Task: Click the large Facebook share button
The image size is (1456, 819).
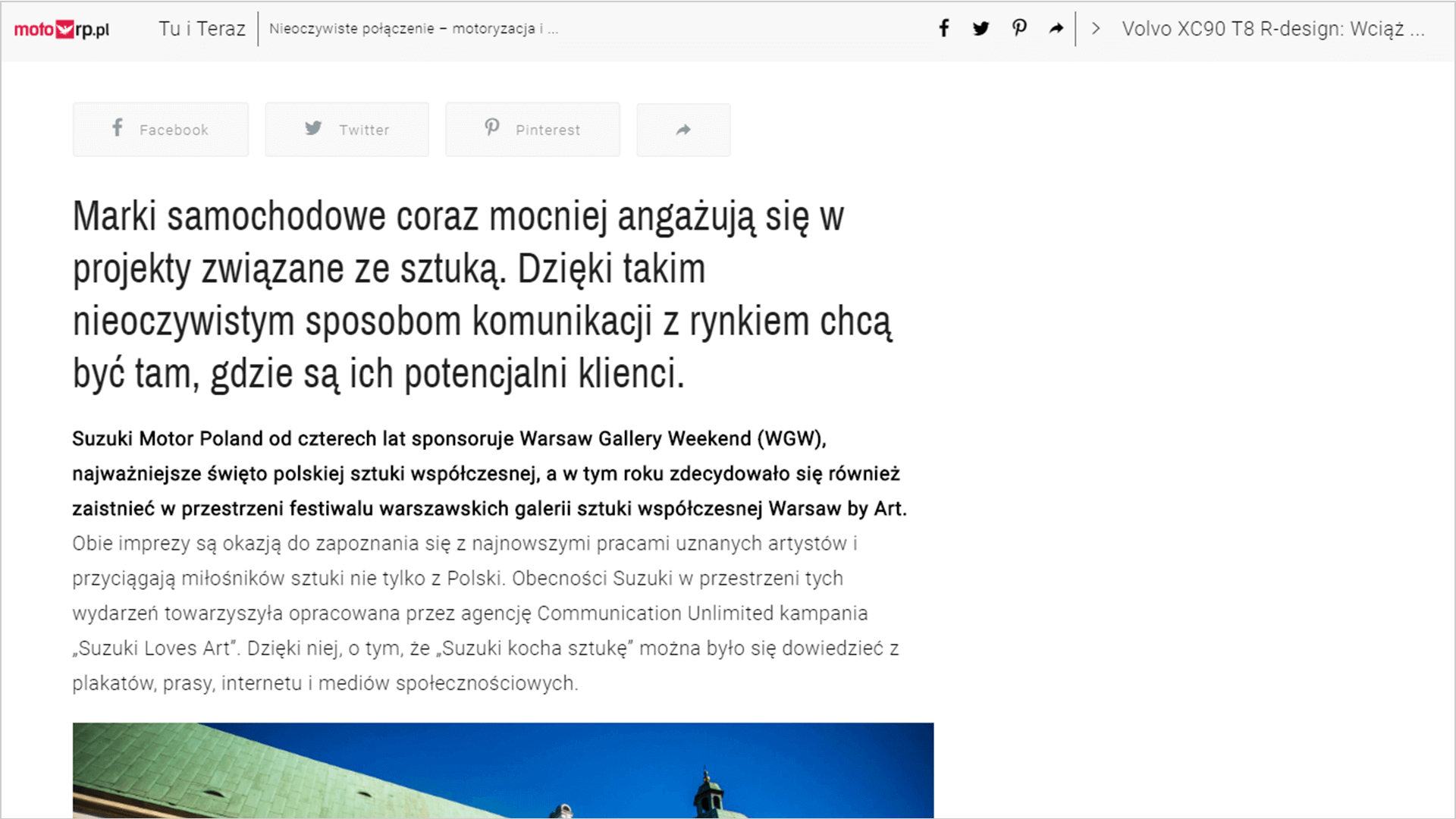Action: 161,130
